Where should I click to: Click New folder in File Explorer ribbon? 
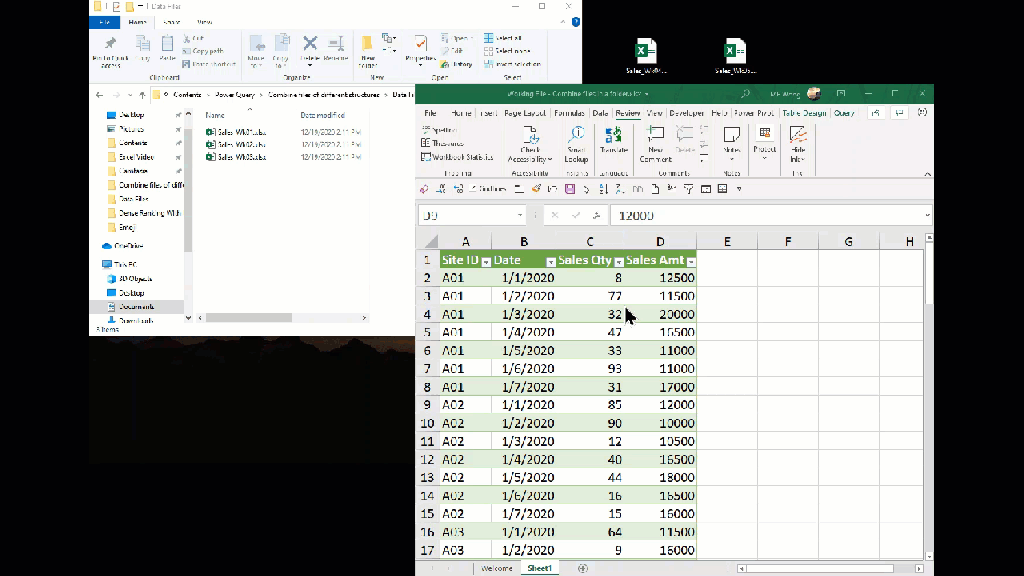pos(367,47)
